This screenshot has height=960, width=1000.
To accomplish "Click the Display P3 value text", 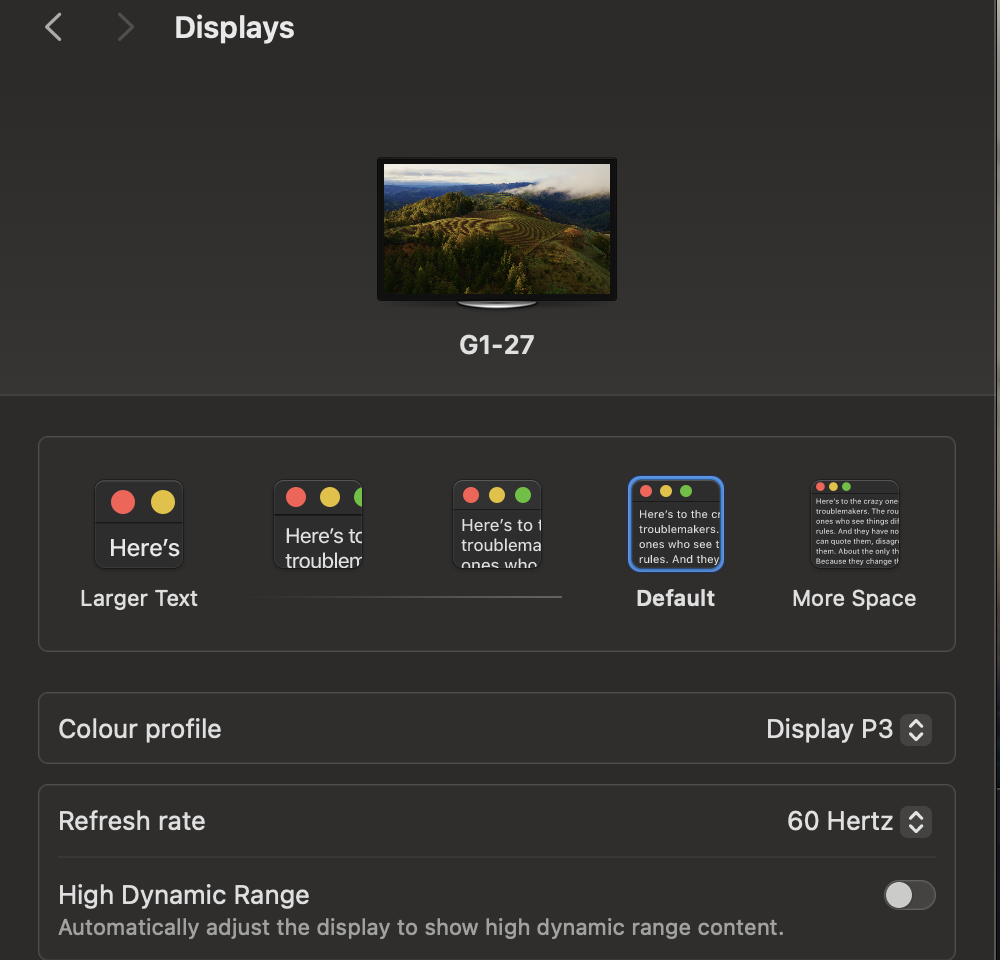I will [x=828, y=730].
